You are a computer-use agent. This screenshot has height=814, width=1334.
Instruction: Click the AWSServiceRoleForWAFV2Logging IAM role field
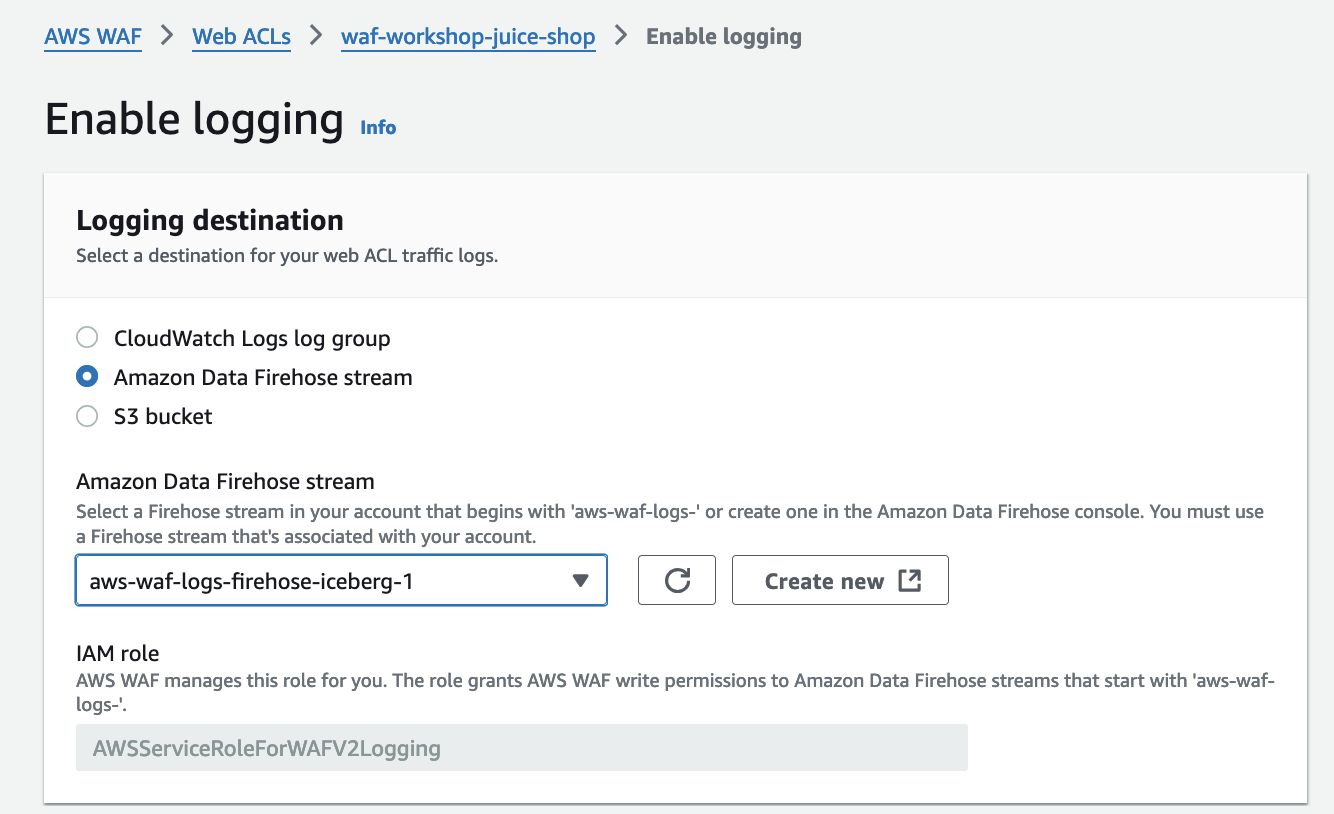[522, 747]
